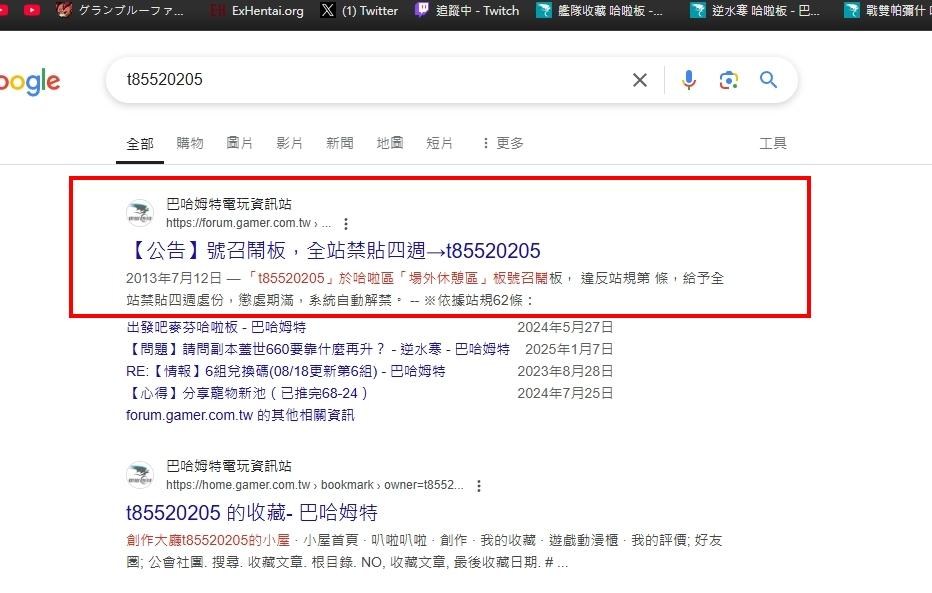The height and width of the screenshot is (593, 932).
Task: Open the グランブルーファ bookmark
Action: pyautogui.click(x=119, y=10)
